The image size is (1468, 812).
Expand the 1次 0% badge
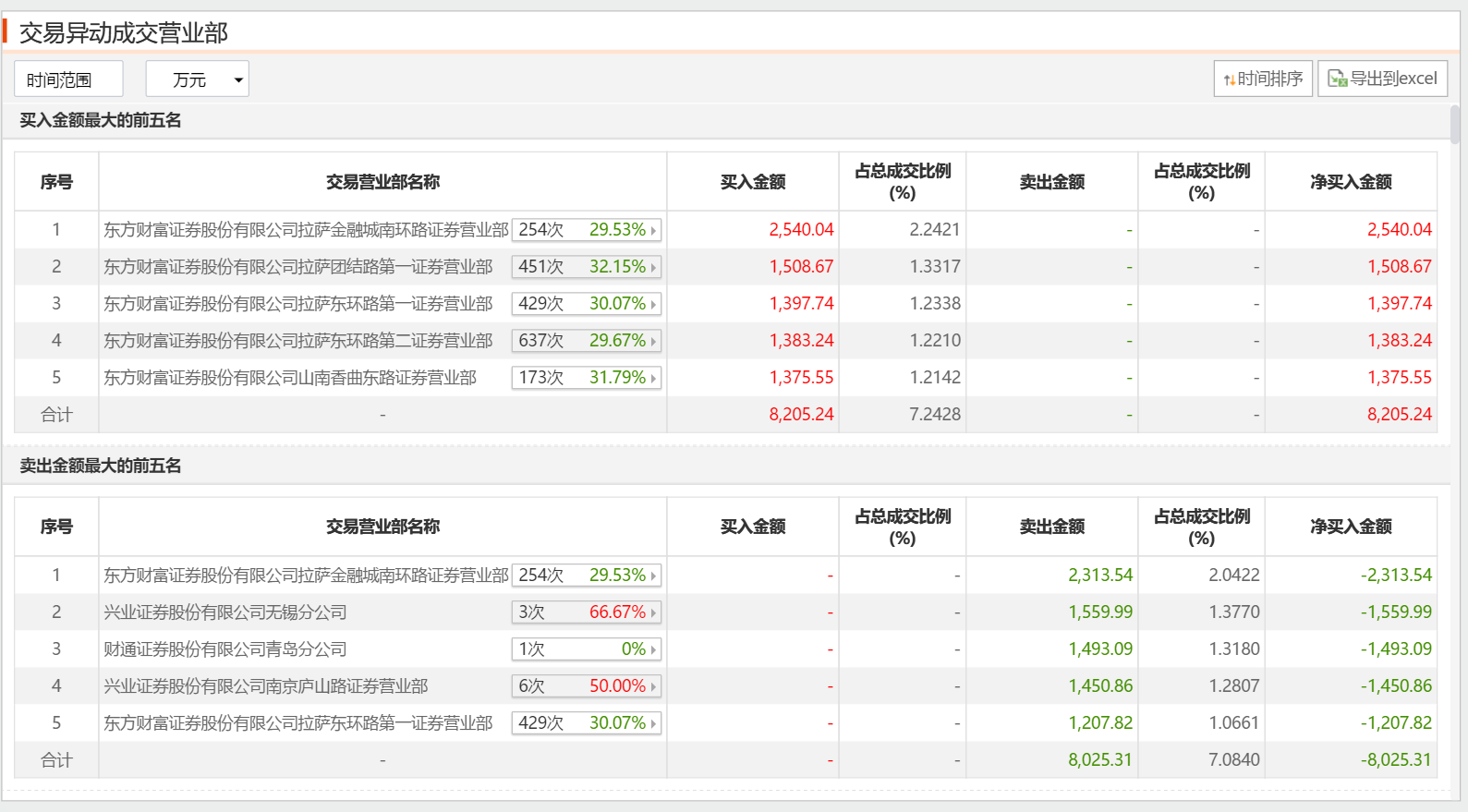click(x=587, y=649)
